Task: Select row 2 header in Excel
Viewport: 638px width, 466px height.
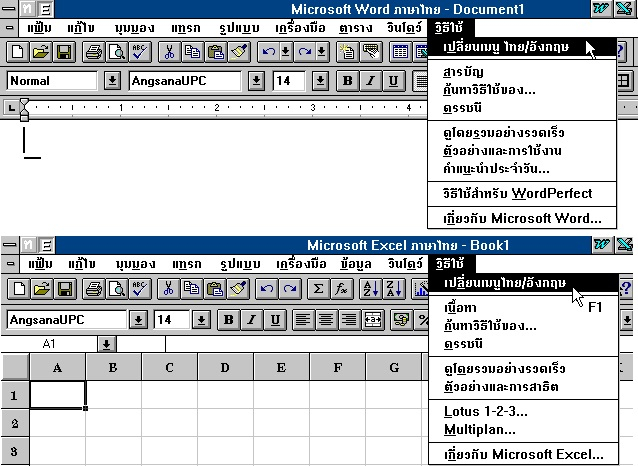Action: (x=15, y=423)
